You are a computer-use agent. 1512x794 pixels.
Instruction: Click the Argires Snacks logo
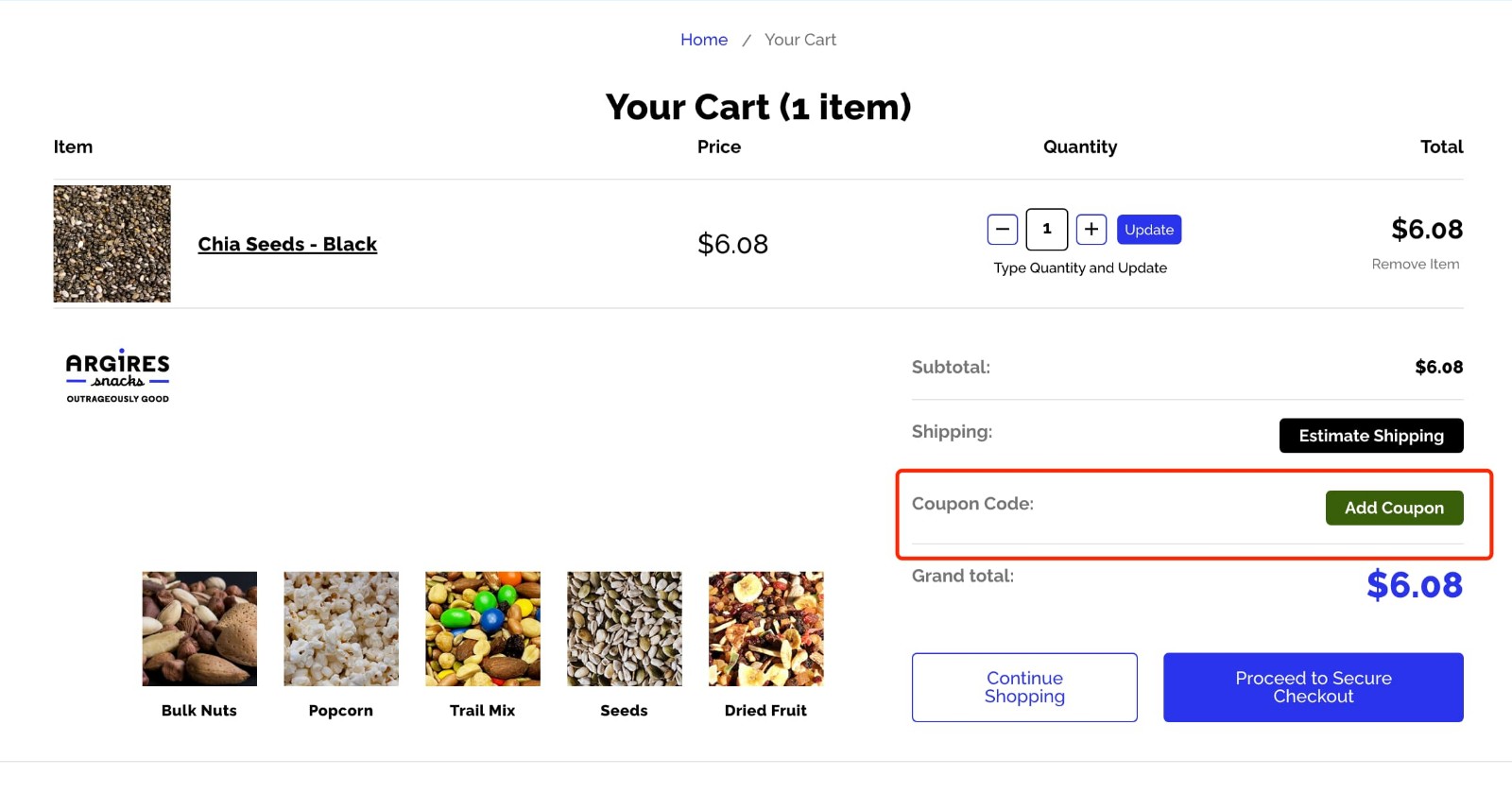(117, 374)
